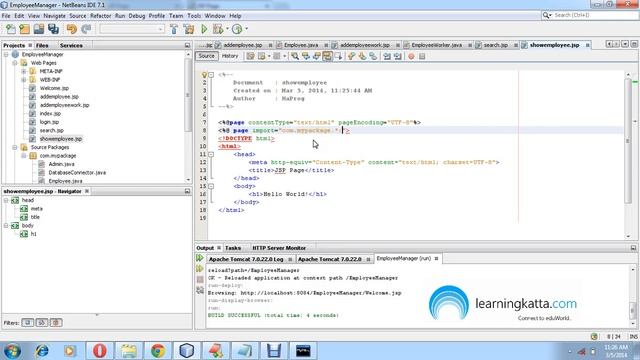The height and width of the screenshot is (360, 640).
Task: Select the h1 element in Navigator
Action: tap(33, 234)
